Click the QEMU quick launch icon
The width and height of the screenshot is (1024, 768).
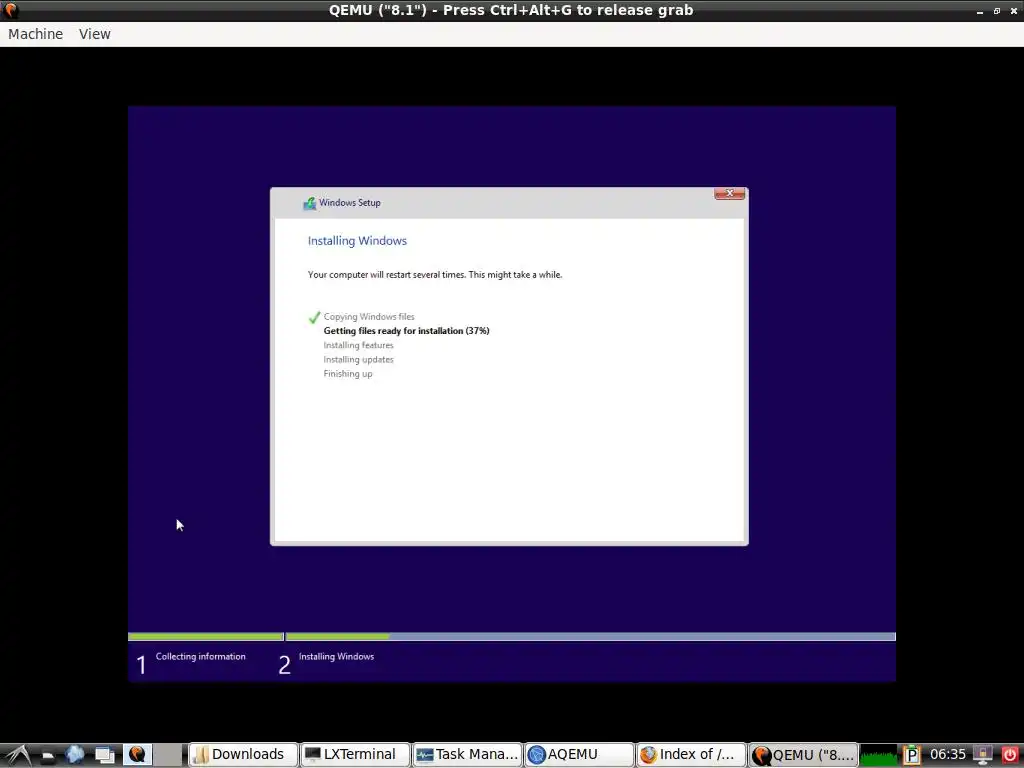pos(137,755)
